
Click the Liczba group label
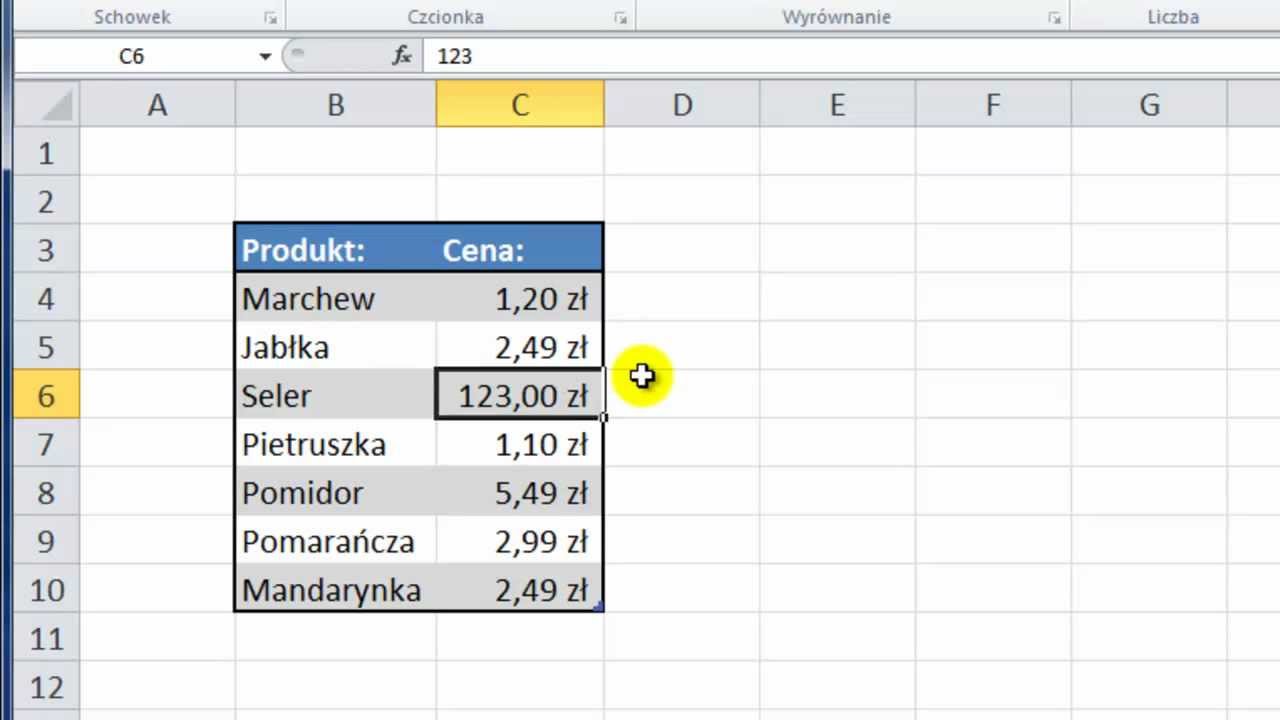coord(1173,17)
